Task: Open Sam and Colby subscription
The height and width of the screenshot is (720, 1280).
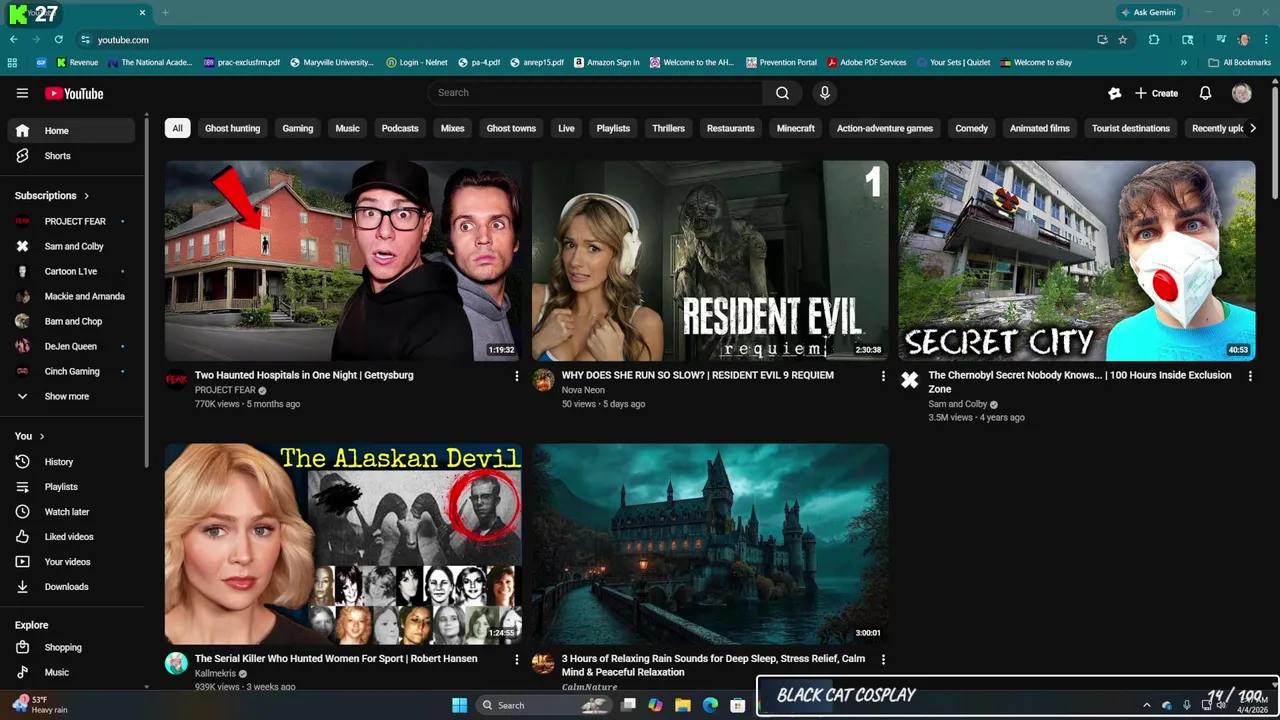Action: coord(71,246)
